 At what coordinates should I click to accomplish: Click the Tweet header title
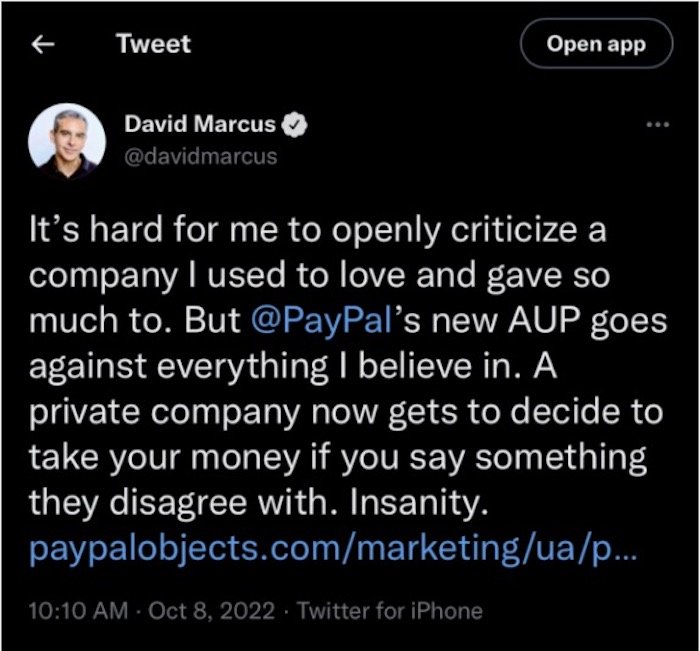coord(152,44)
